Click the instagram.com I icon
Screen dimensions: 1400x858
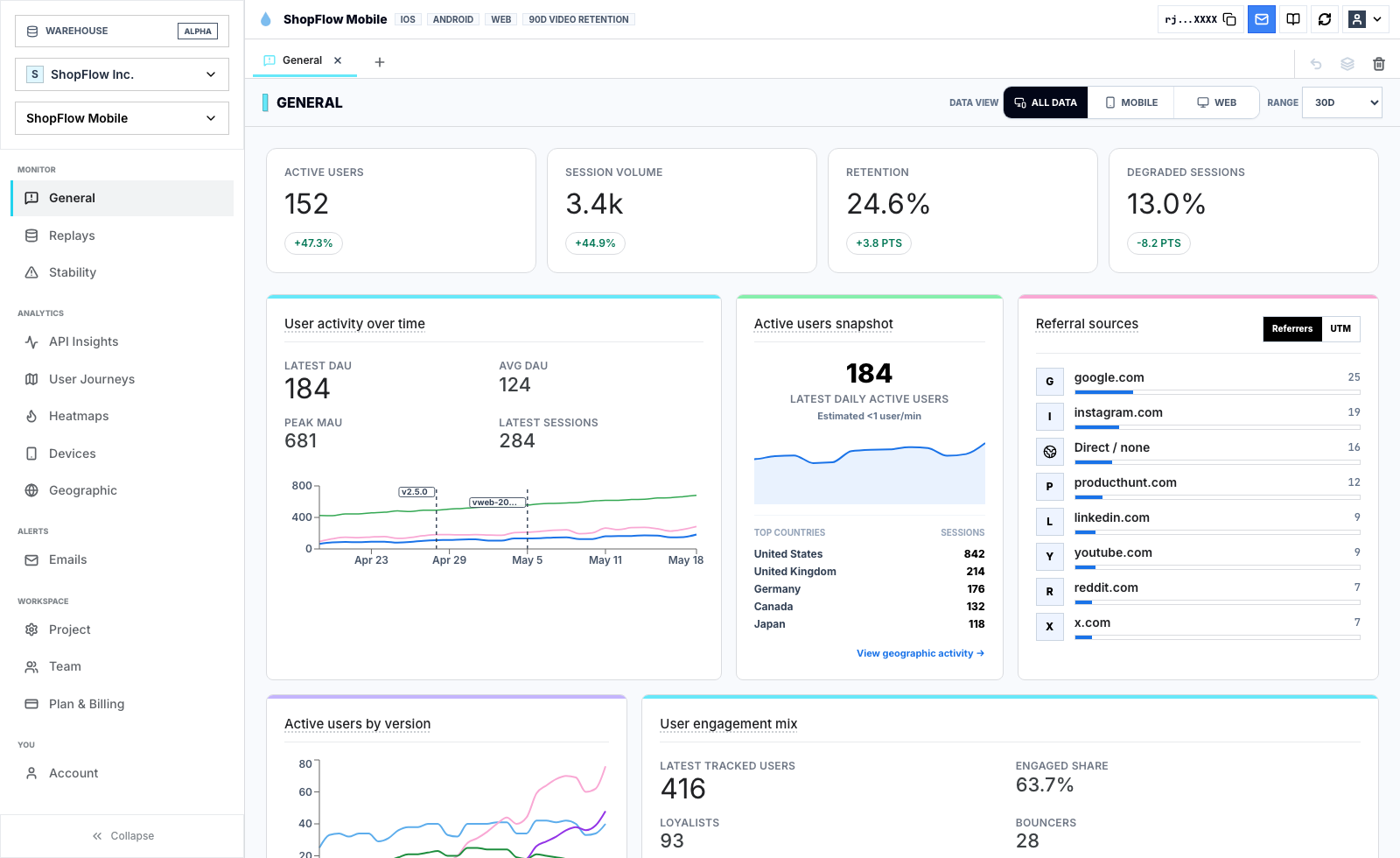tap(1050, 417)
